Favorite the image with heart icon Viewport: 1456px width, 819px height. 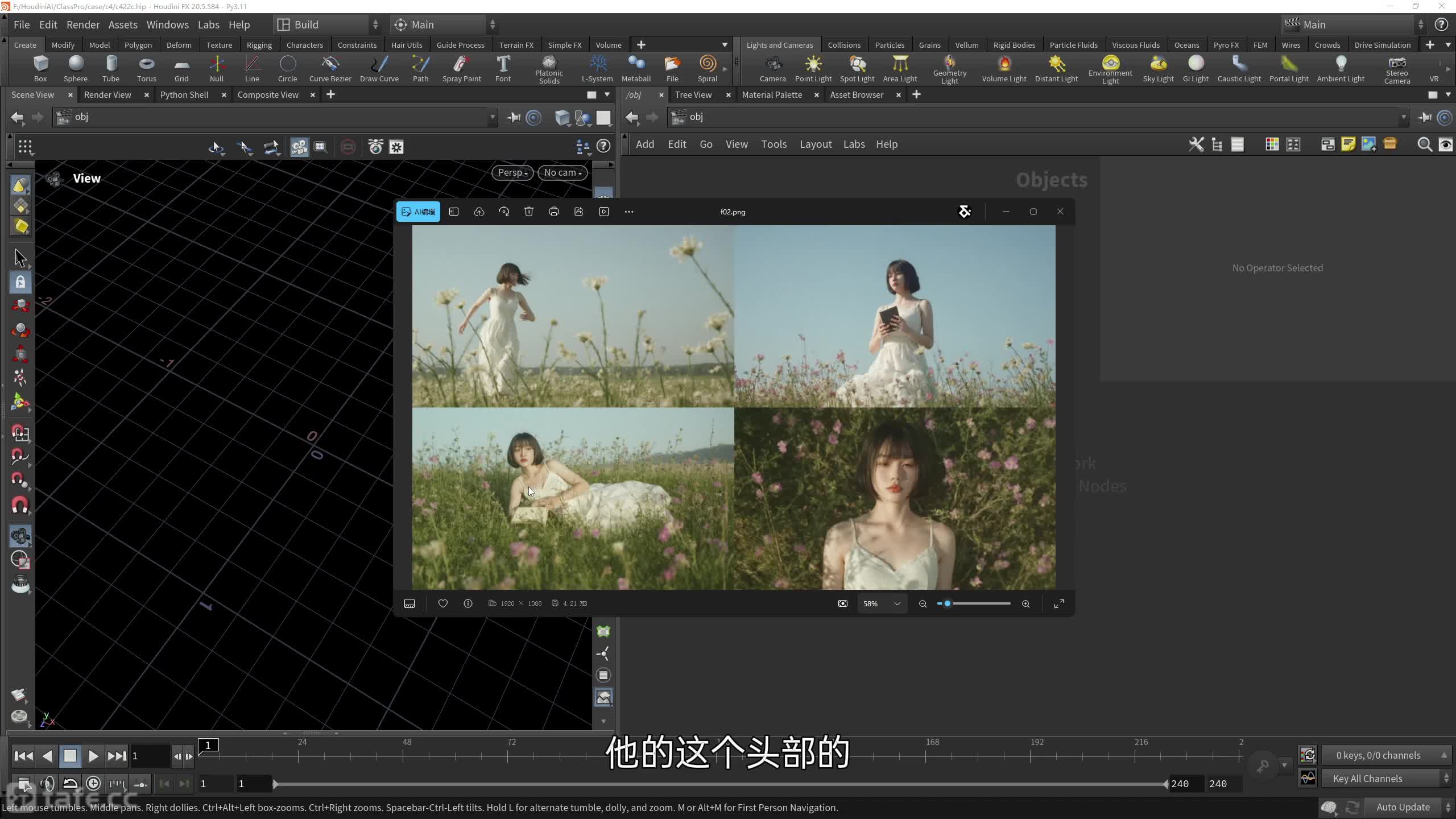pos(442,603)
